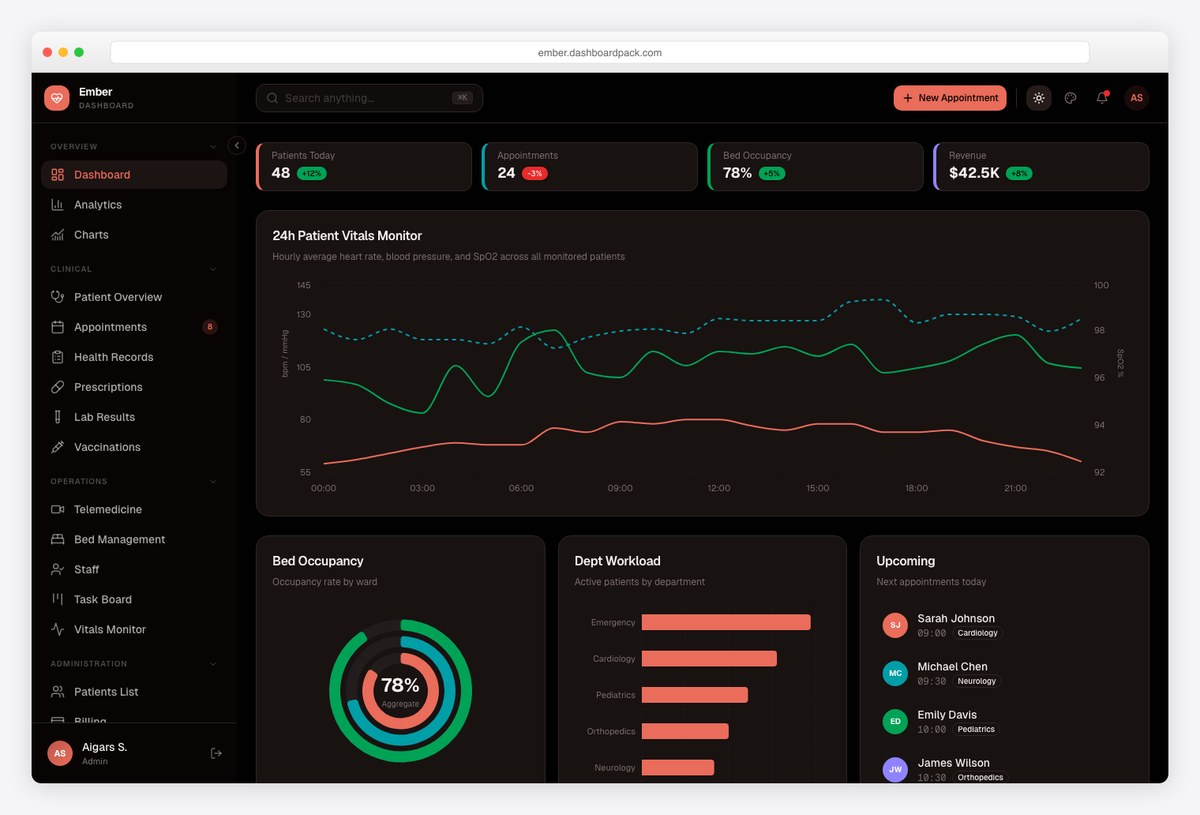Open the color palette theme icon

tap(1070, 98)
